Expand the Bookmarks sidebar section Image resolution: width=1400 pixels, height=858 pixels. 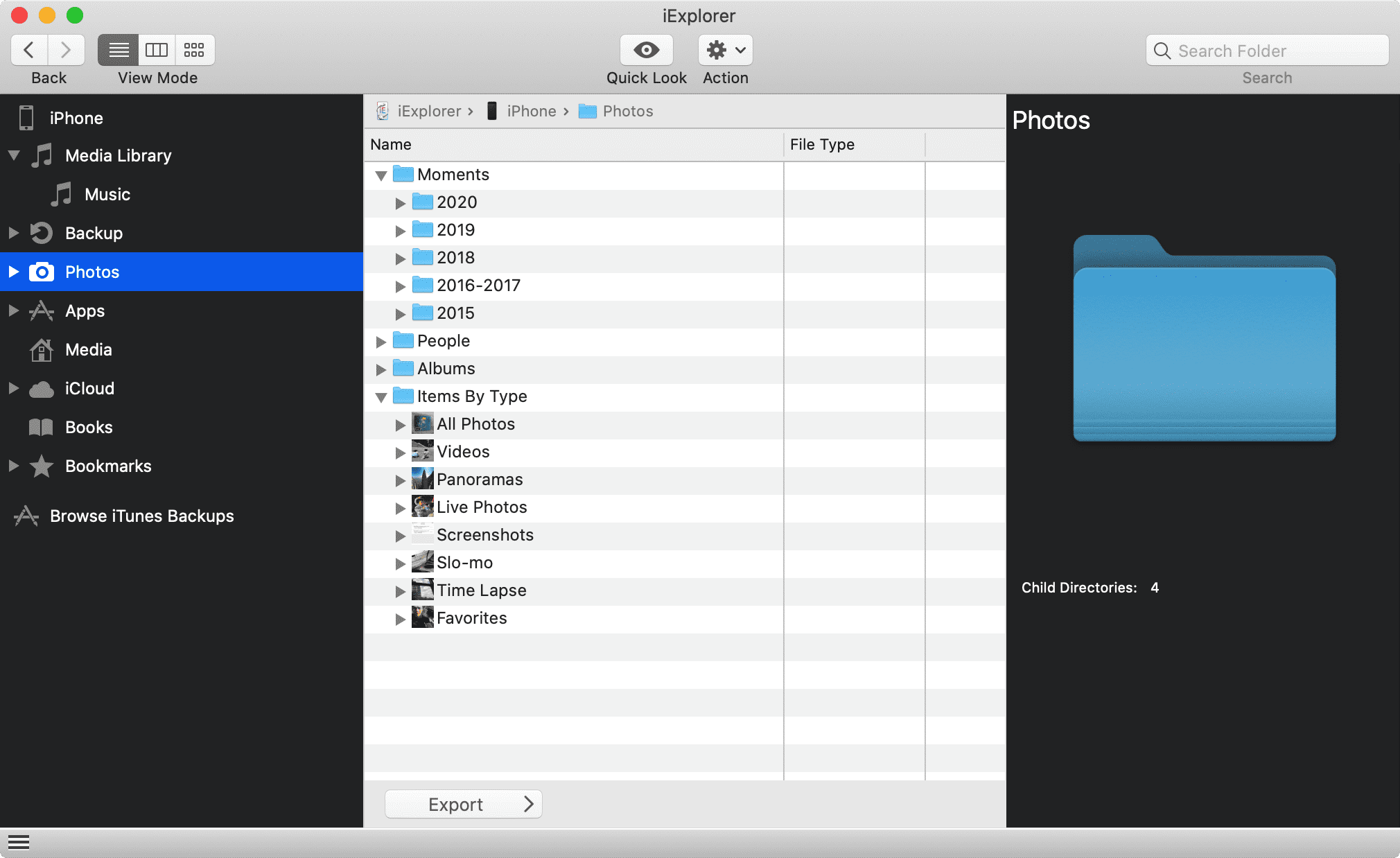click(14, 466)
